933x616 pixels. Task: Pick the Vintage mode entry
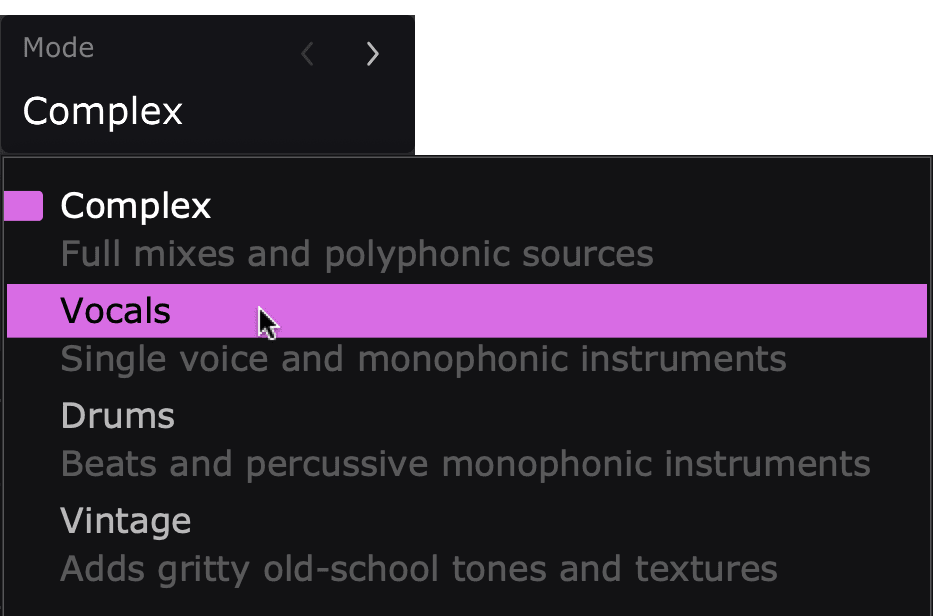pyautogui.click(x=126, y=521)
